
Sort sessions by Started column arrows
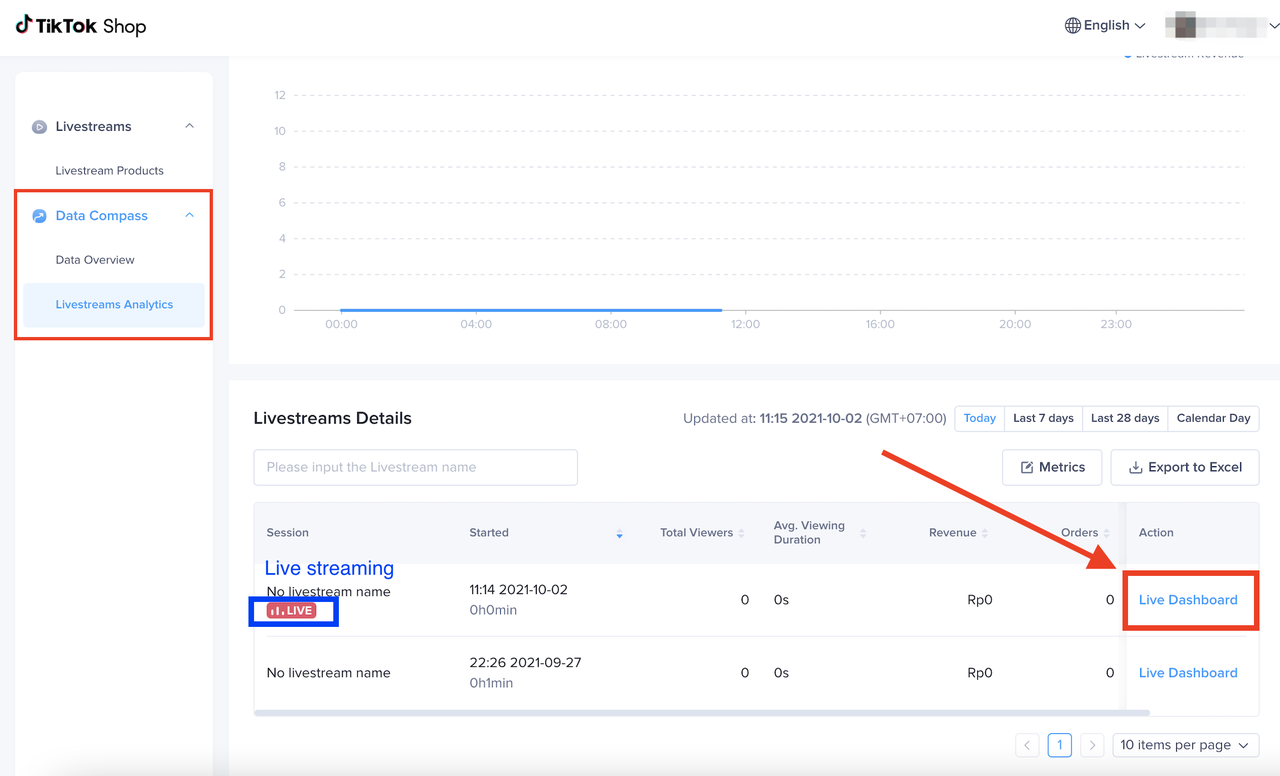coord(619,534)
